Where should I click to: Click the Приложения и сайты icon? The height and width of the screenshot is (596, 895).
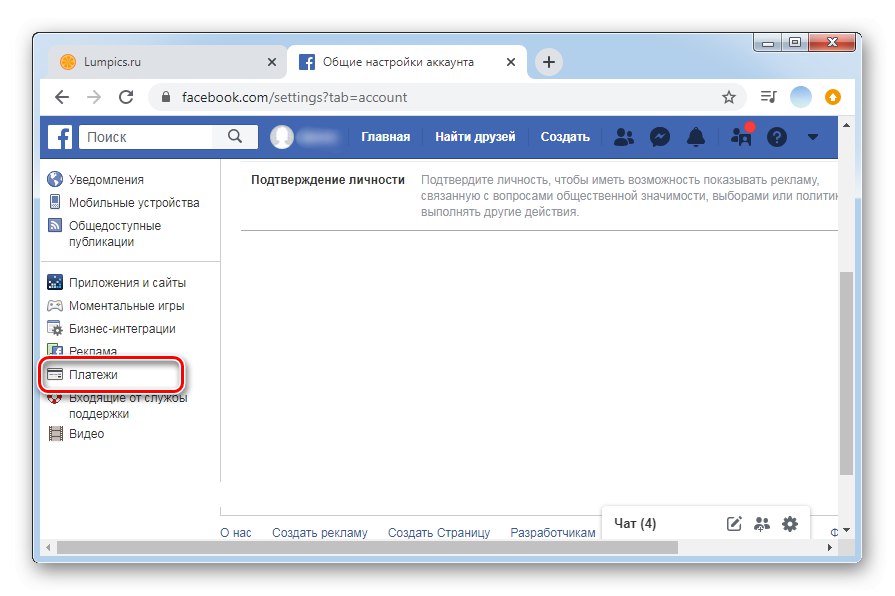tap(55, 282)
